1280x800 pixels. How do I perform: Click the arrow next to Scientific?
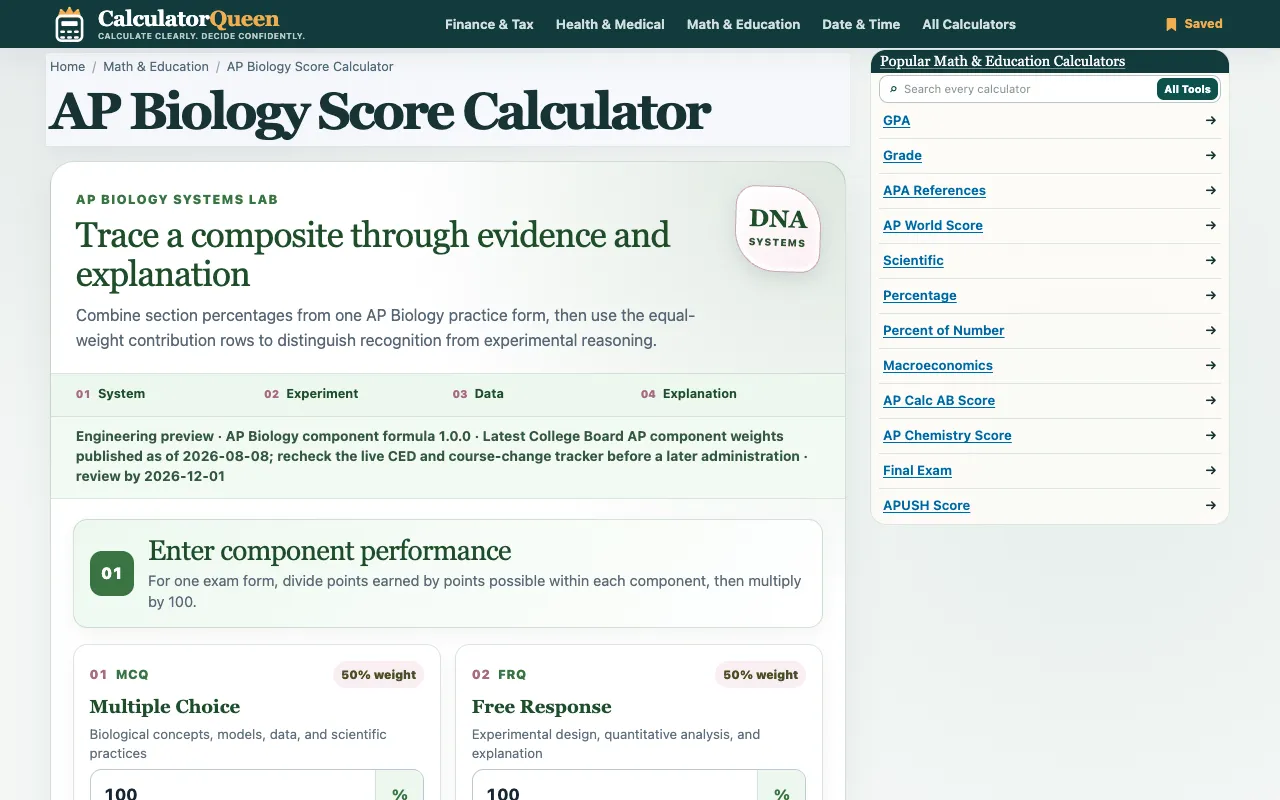1211,260
